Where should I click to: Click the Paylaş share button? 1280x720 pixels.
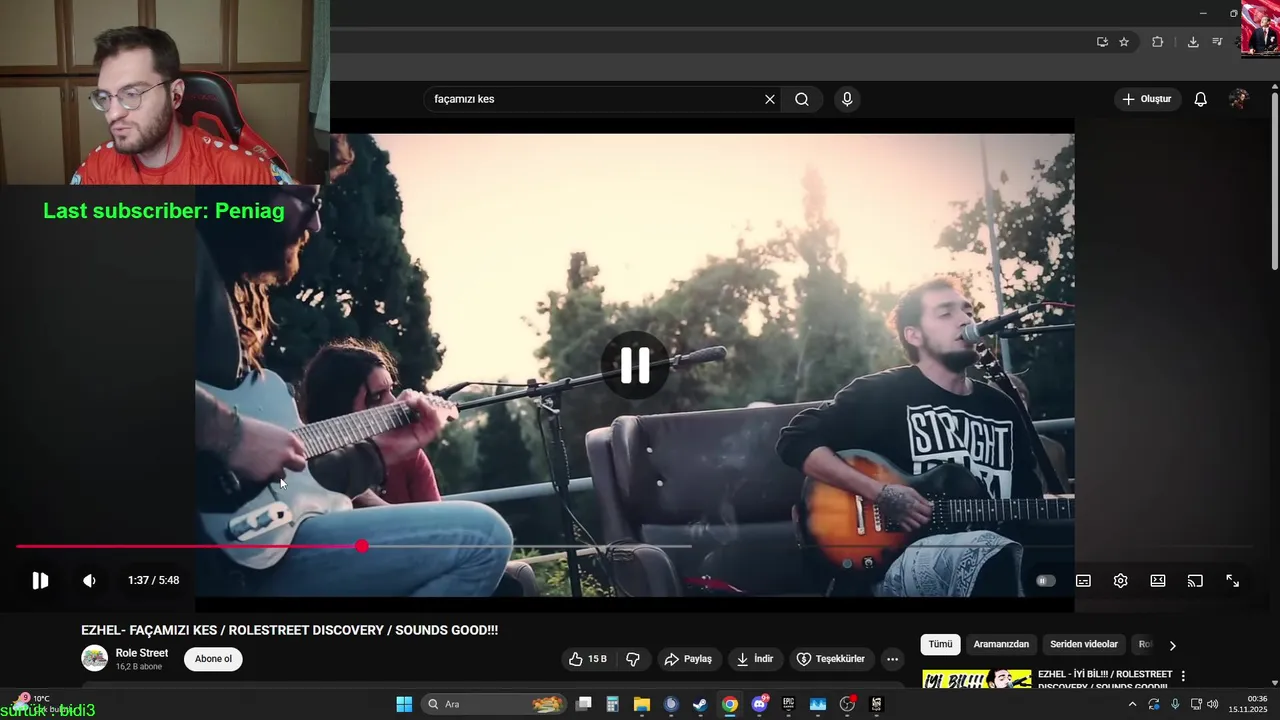coord(688,659)
